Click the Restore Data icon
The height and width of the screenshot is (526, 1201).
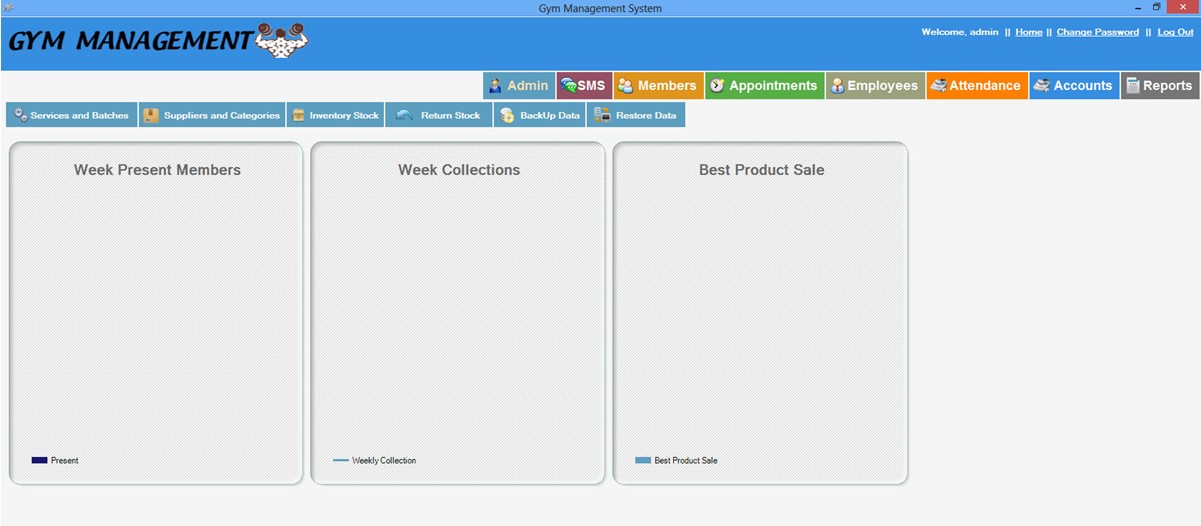(x=602, y=115)
